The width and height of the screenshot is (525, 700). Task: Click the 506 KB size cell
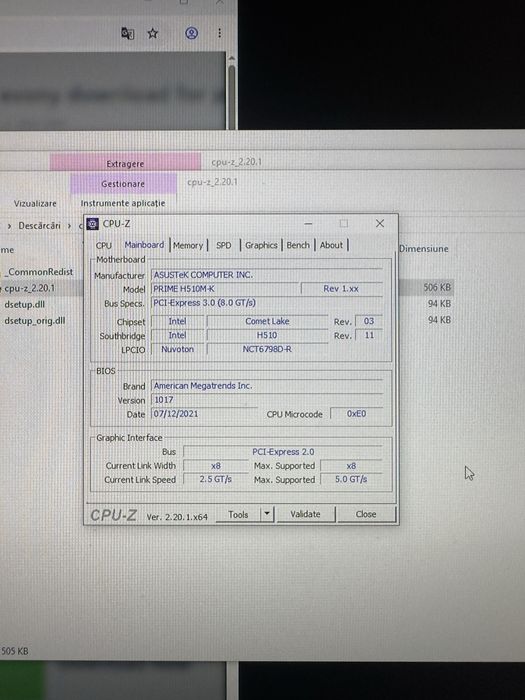click(437, 288)
